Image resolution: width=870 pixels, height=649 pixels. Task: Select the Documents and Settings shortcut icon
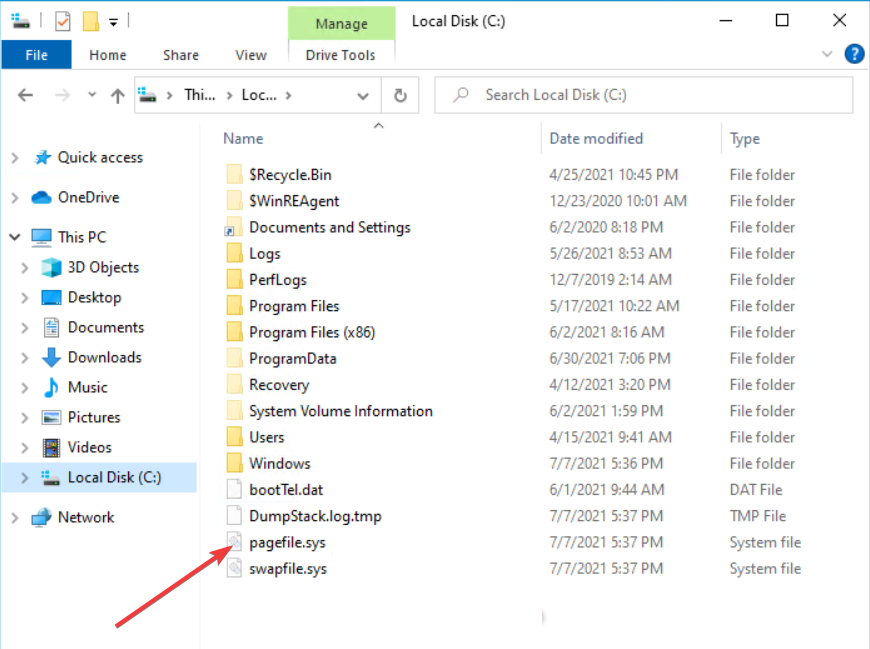pyautogui.click(x=234, y=227)
